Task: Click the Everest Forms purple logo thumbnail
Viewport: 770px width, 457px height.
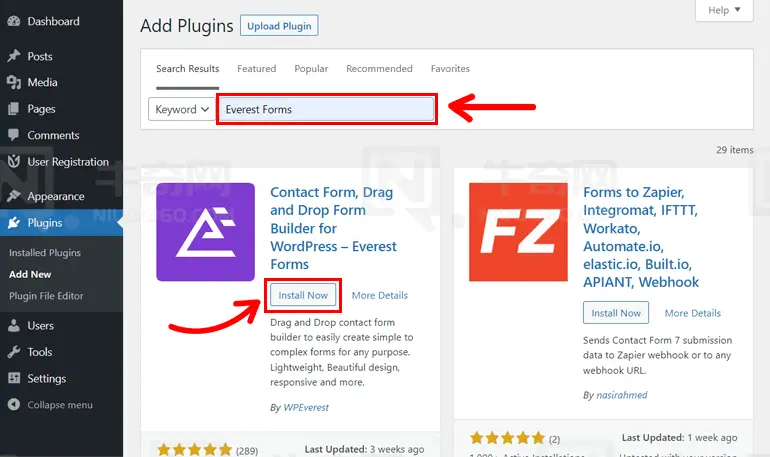Action: tap(205, 232)
